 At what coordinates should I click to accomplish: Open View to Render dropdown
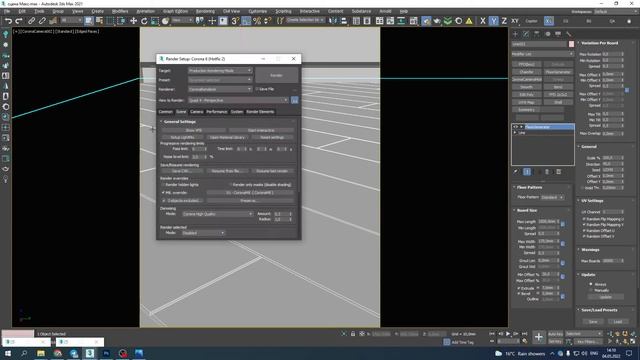coord(238,100)
